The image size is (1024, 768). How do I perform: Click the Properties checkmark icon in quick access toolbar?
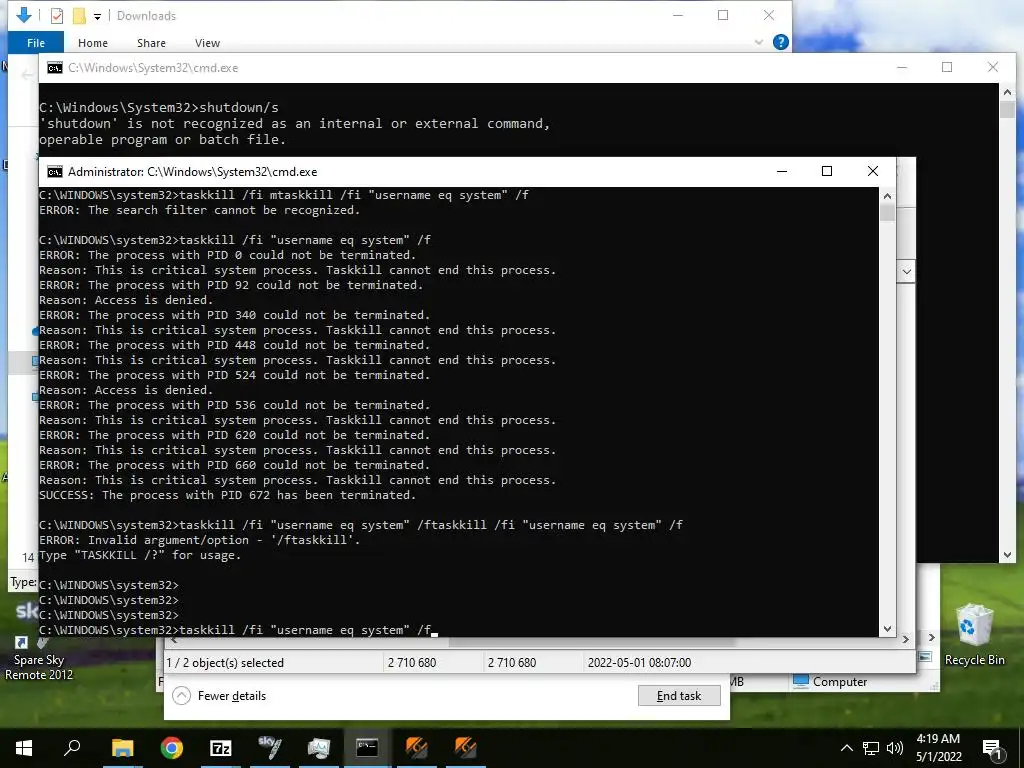tap(57, 16)
